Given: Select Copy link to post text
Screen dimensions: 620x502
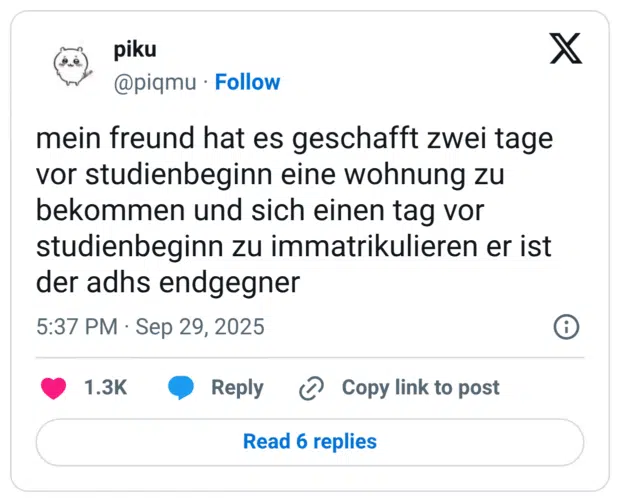Looking at the screenshot, I should coord(420,388).
